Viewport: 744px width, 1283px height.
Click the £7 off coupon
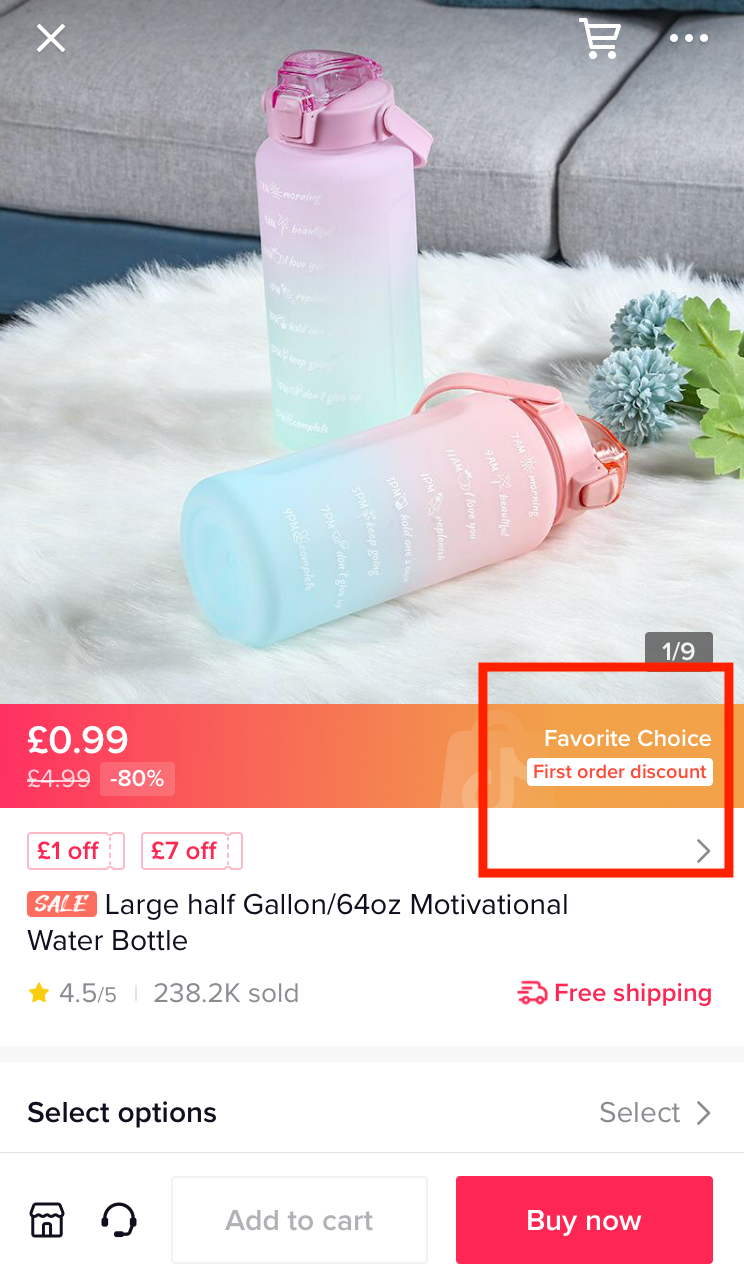(192, 851)
